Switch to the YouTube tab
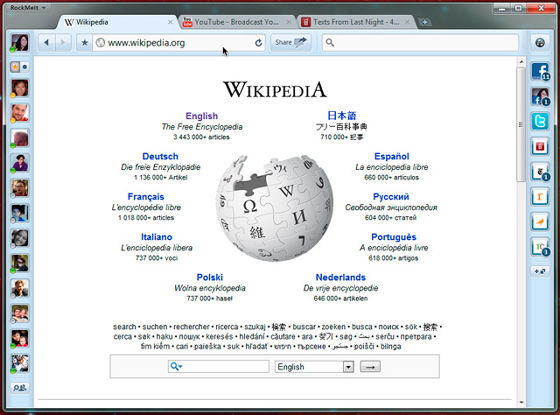 pyautogui.click(x=236, y=22)
